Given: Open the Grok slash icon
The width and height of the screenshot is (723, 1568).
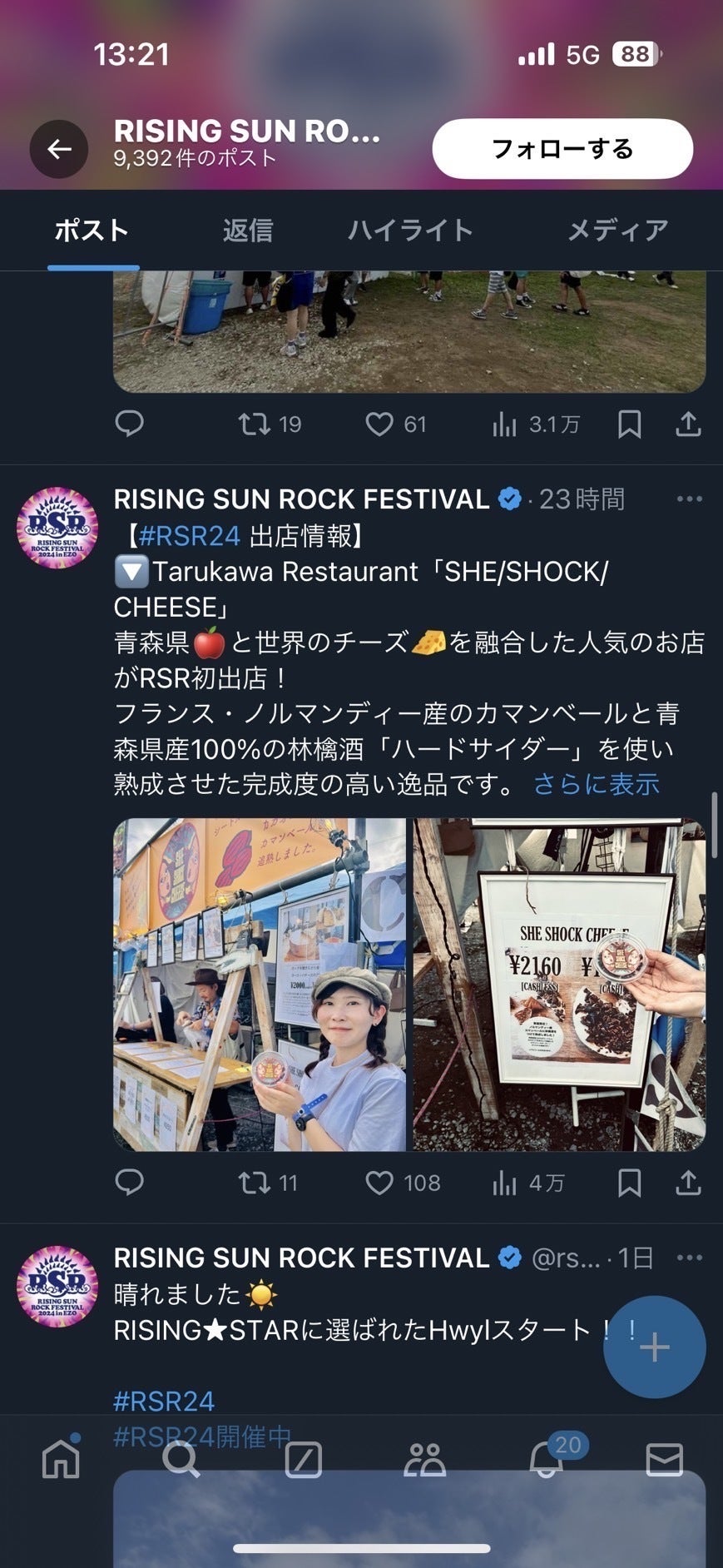Looking at the screenshot, I should 303,1460.
